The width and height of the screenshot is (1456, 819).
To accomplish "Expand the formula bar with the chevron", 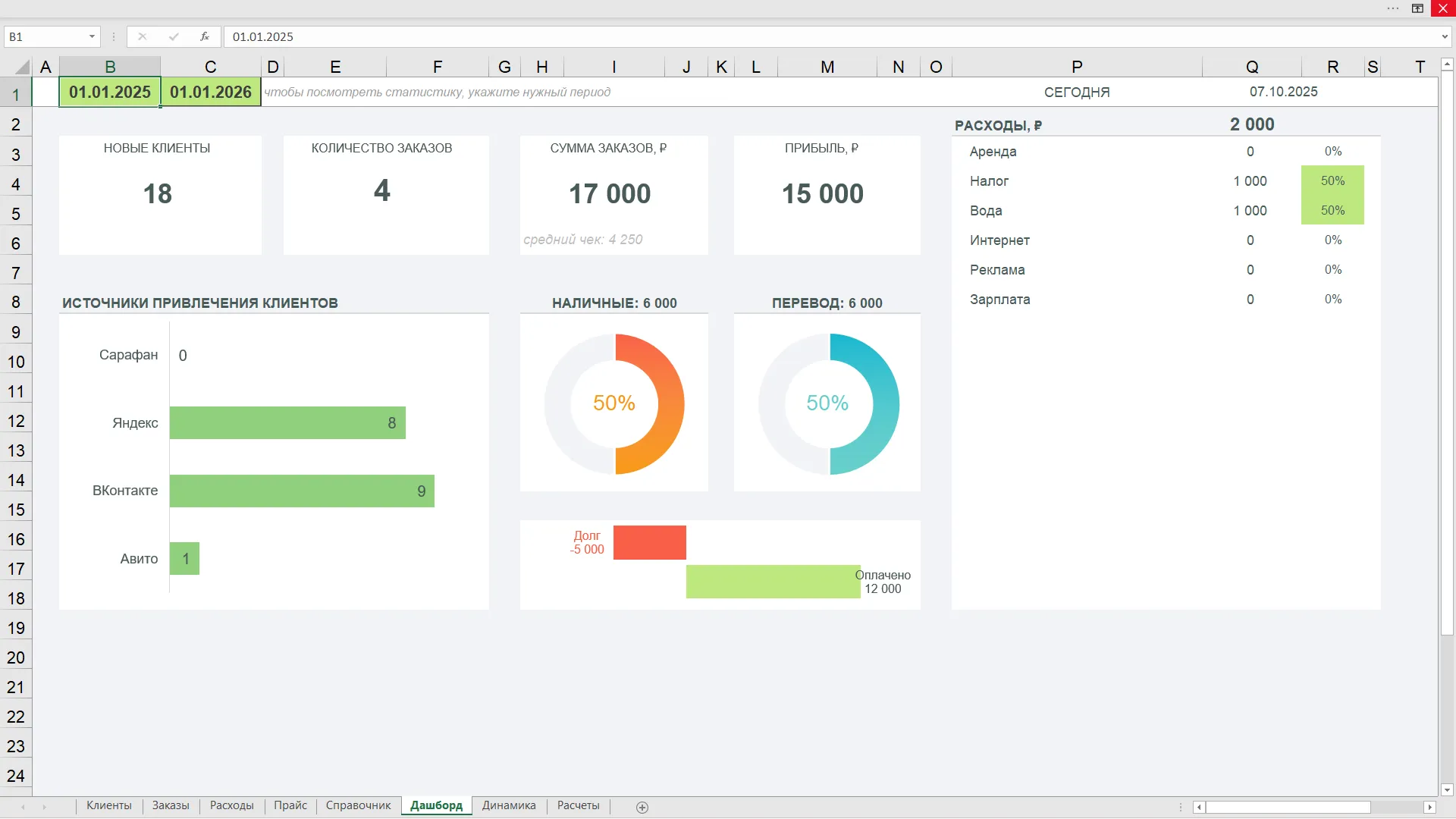I will click(1445, 36).
